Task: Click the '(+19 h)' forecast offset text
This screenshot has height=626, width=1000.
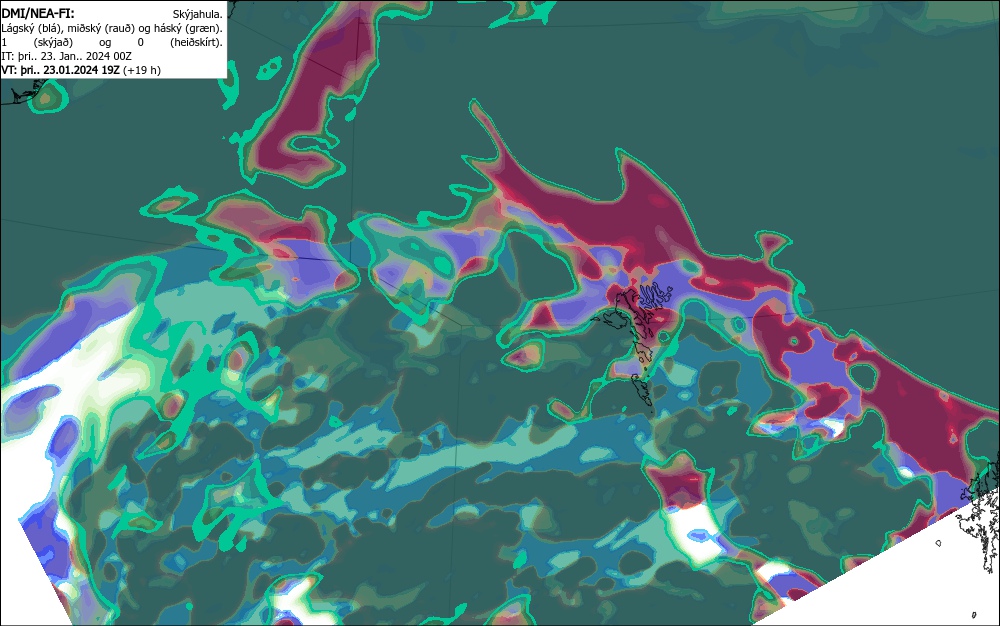Action: click(142, 70)
